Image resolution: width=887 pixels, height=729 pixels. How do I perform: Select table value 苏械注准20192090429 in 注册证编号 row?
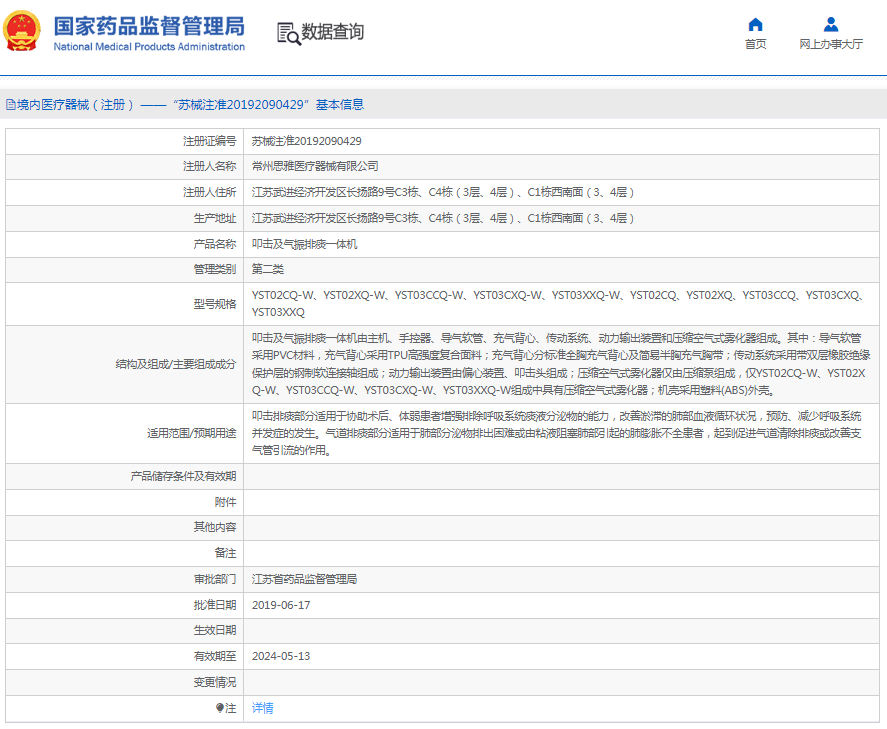pyautogui.click(x=307, y=141)
